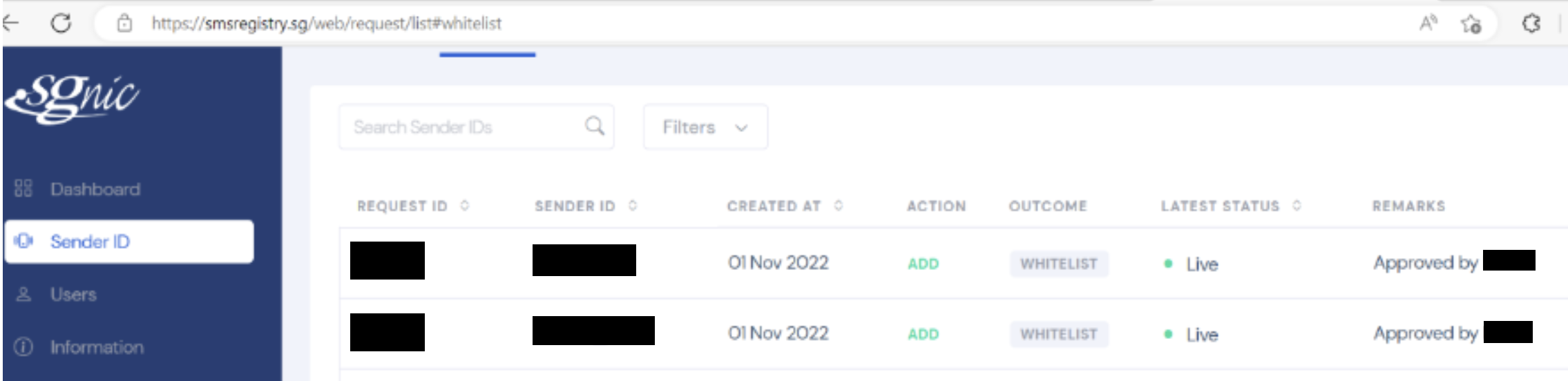The width and height of the screenshot is (1568, 381).
Task: Sort by Latest Status column arrows
Action: click(1297, 206)
